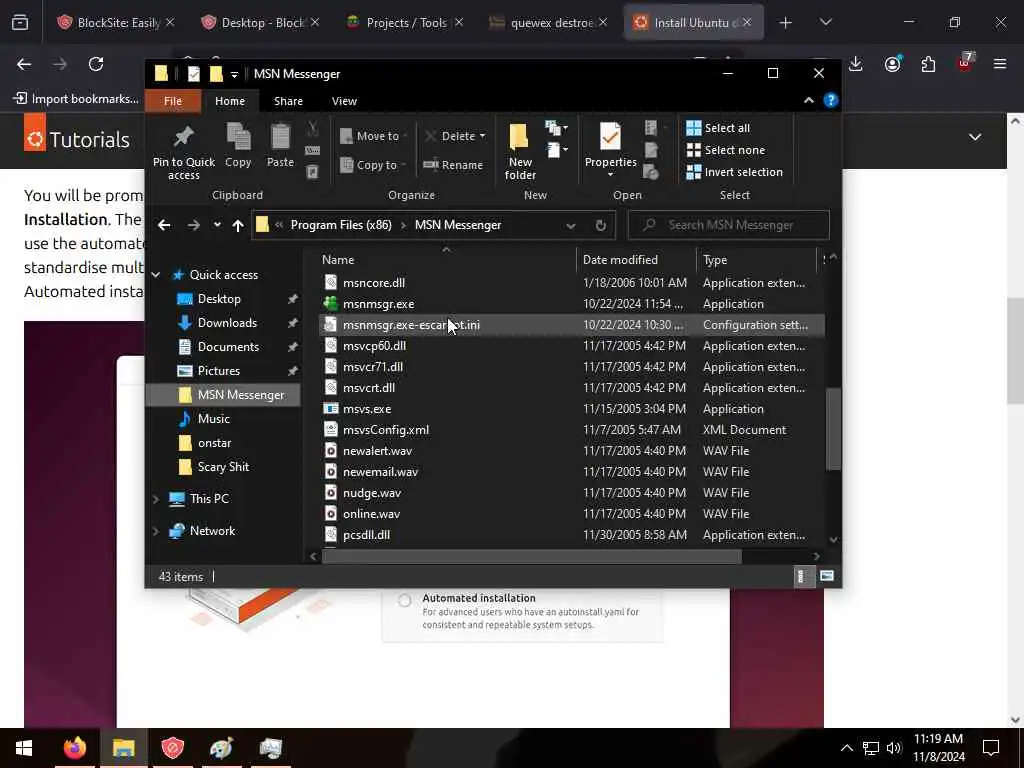Open Firefox hamburger menu
The image size is (1024, 768).
1000,64
